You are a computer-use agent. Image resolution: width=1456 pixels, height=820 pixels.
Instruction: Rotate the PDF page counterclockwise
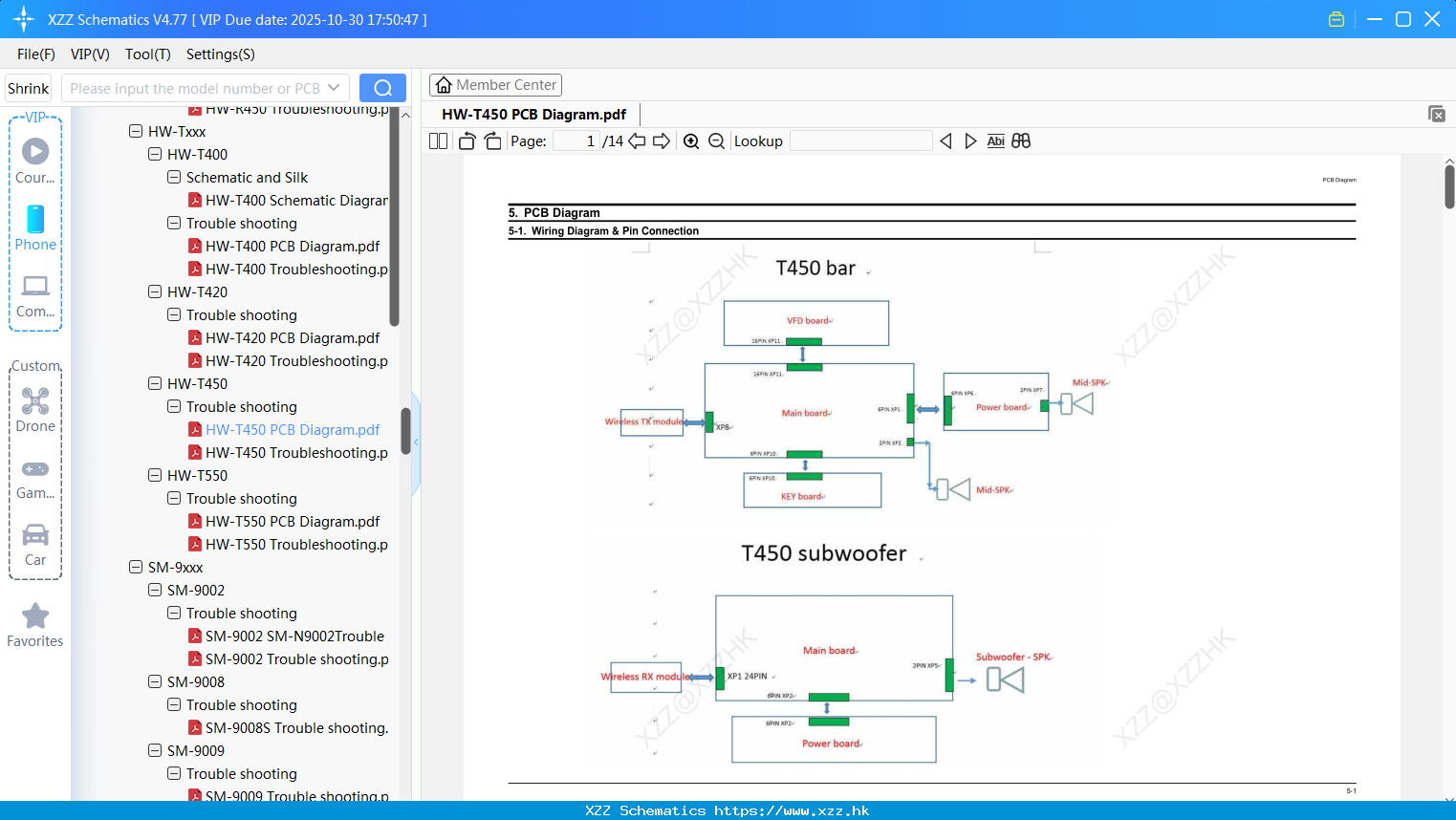pyautogui.click(x=466, y=140)
